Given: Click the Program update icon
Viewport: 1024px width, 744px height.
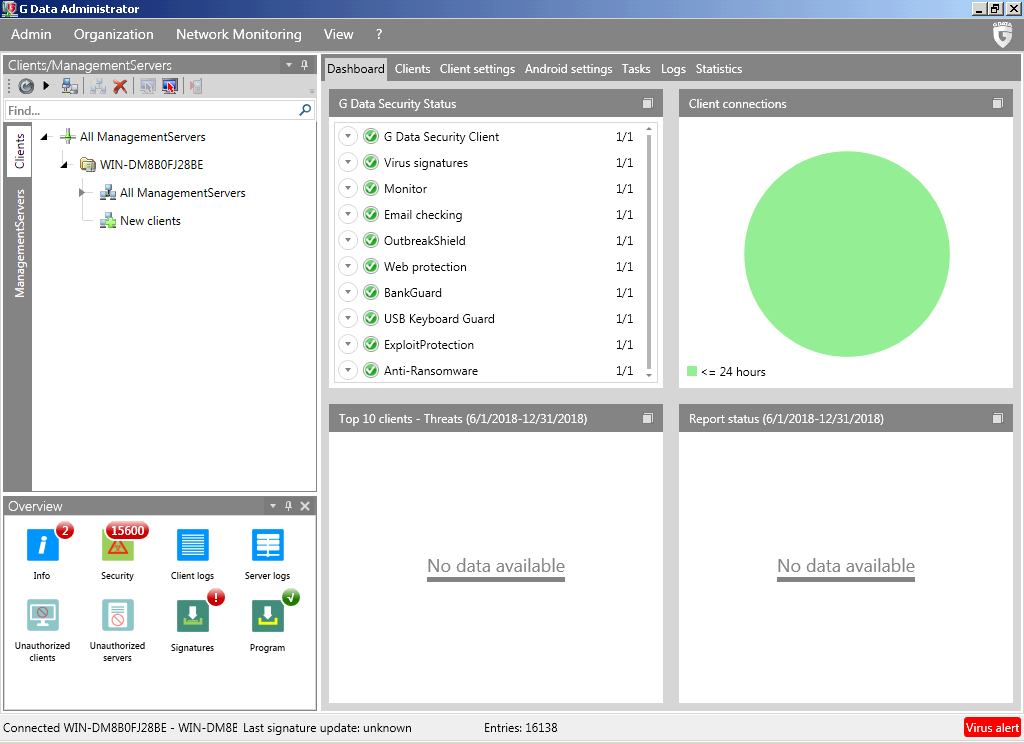Looking at the screenshot, I should [267, 617].
